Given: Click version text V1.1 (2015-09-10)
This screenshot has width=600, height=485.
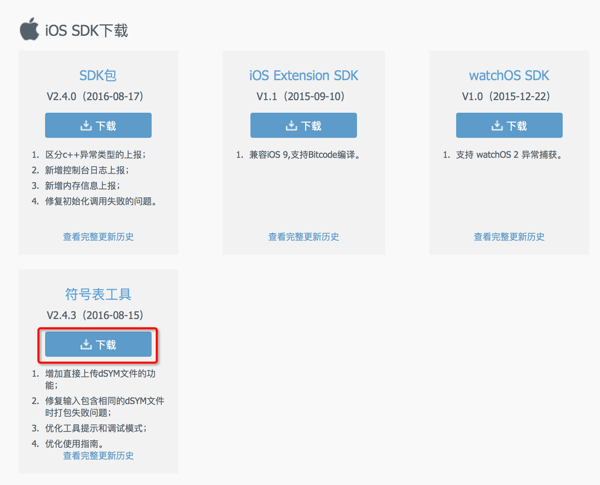Looking at the screenshot, I should pyautogui.click(x=300, y=96).
